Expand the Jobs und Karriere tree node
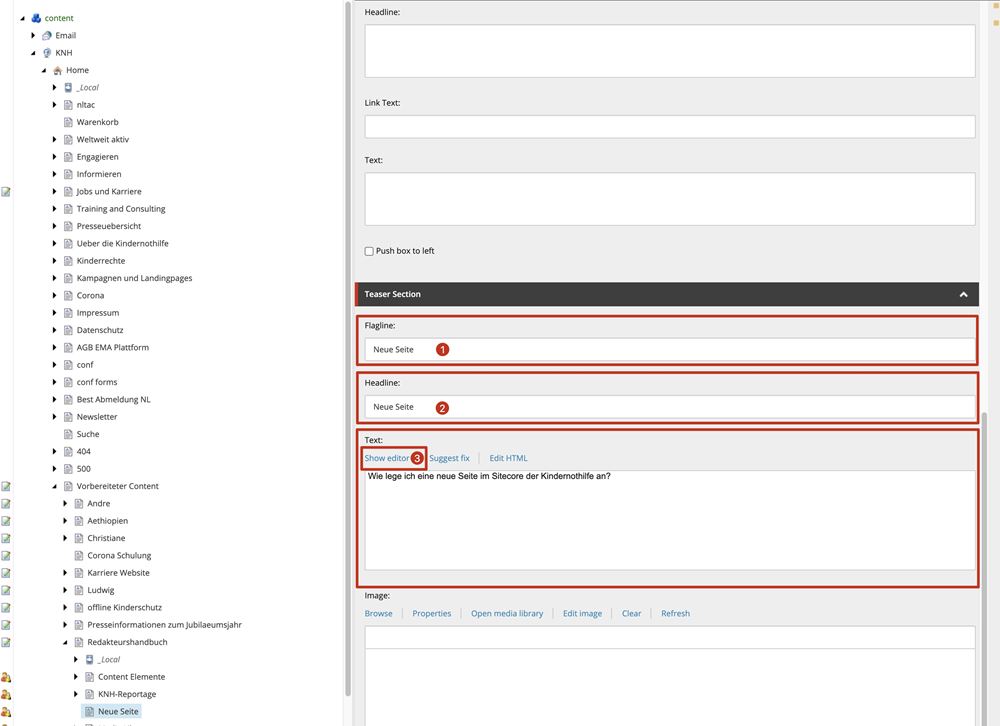The width and height of the screenshot is (1000, 726). point(55,192)
